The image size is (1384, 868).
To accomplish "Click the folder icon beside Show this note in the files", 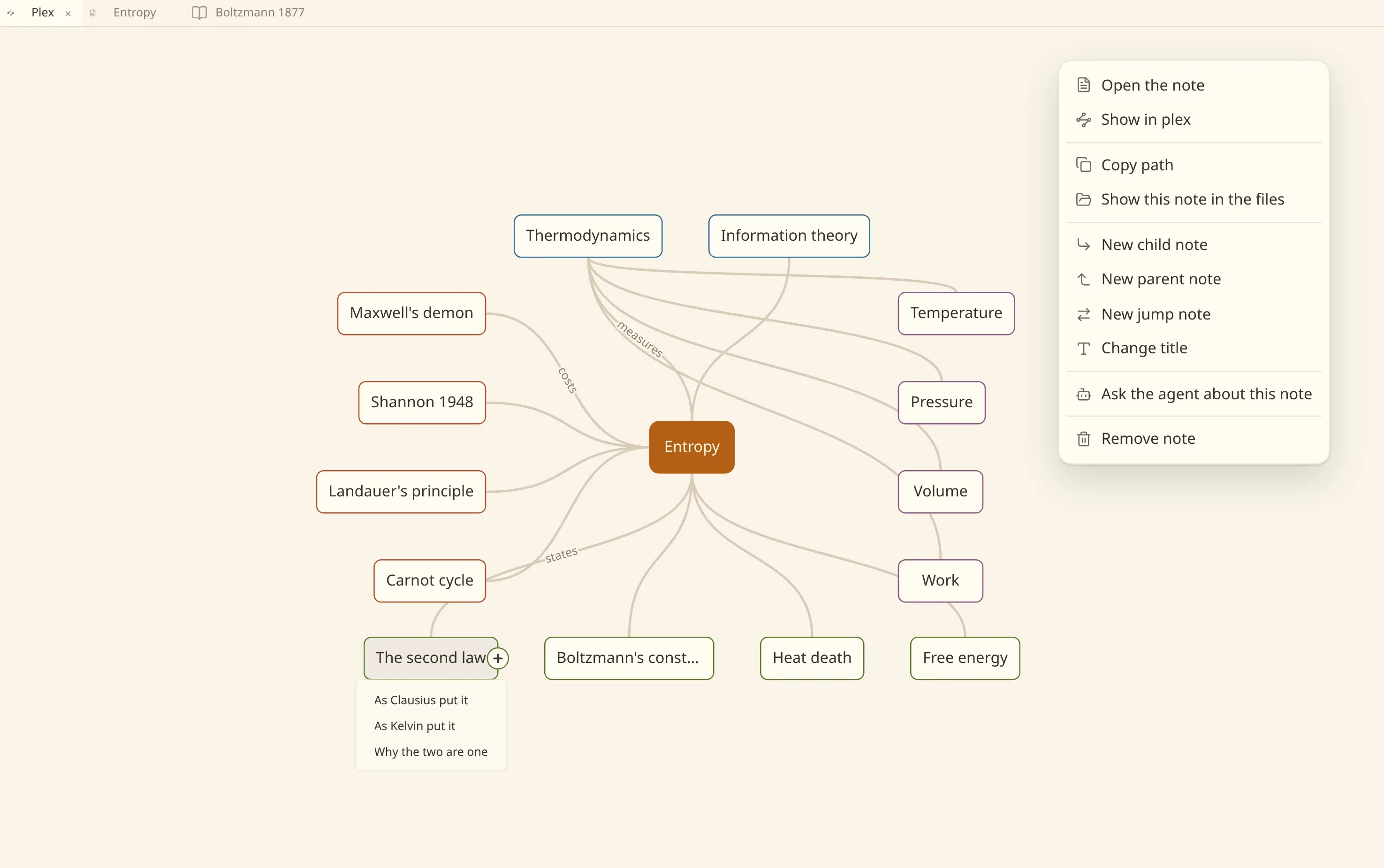I will pos(1083,199).
